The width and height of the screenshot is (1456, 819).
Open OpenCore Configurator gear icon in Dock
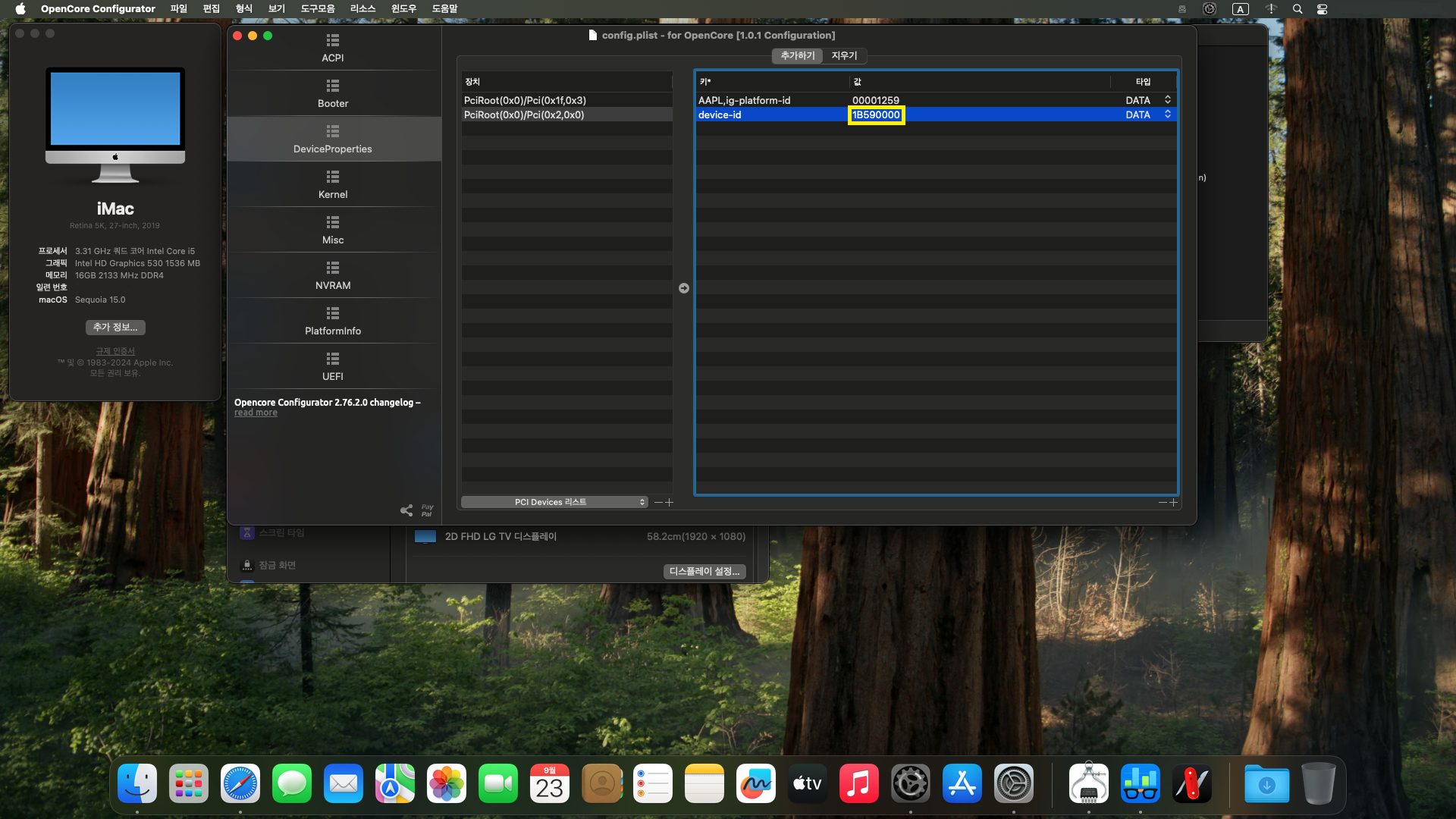pos(911,783)
